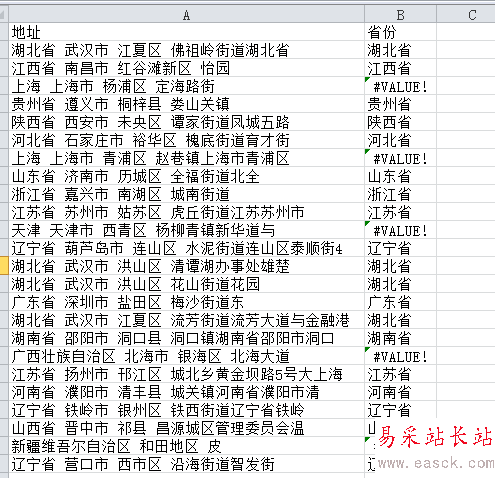Select address cell 天津 天津市 西青区 杨柳青镇新华道与
Image resolution: width=495 pixels, height=478 pixels.
click(186, 230)
